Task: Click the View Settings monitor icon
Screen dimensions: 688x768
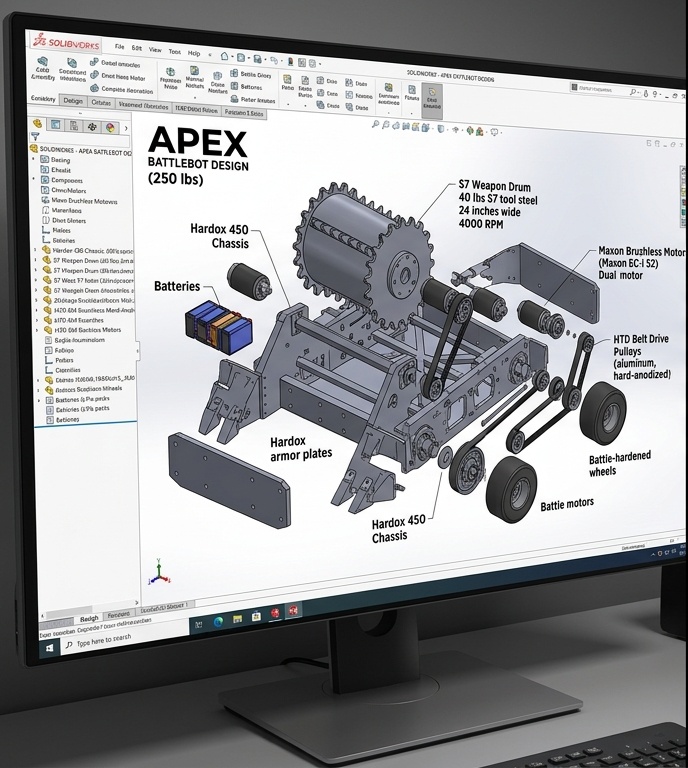Action: [494, 132]
